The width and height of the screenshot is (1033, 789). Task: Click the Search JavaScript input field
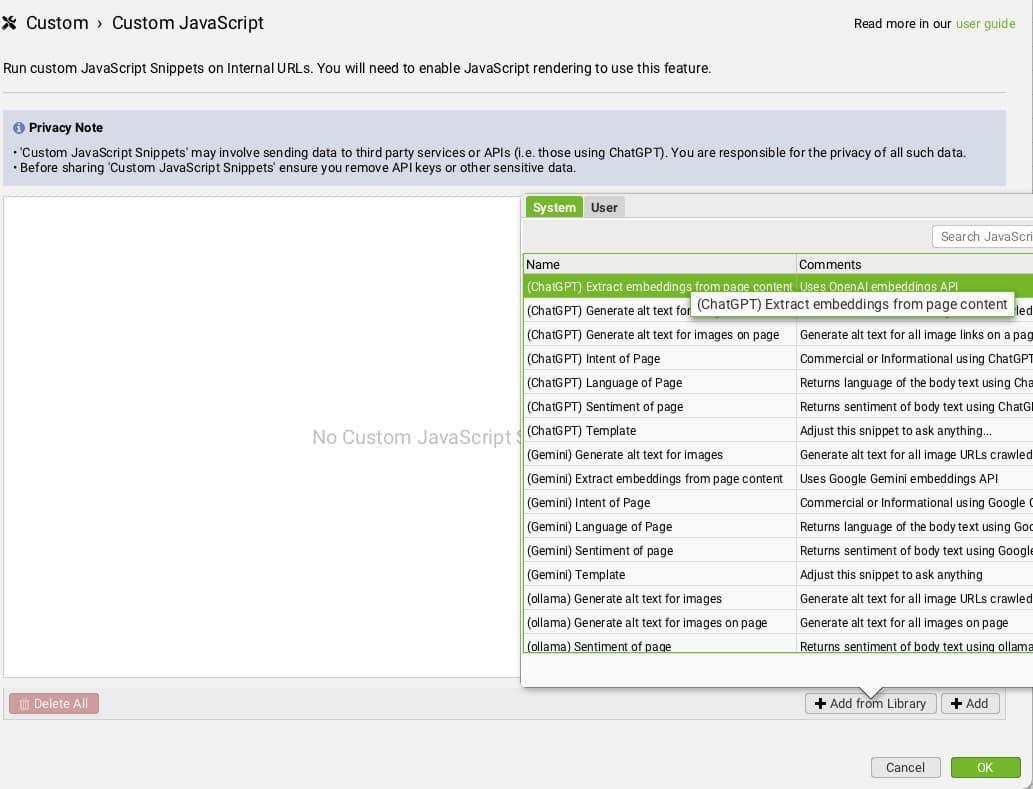985,236
